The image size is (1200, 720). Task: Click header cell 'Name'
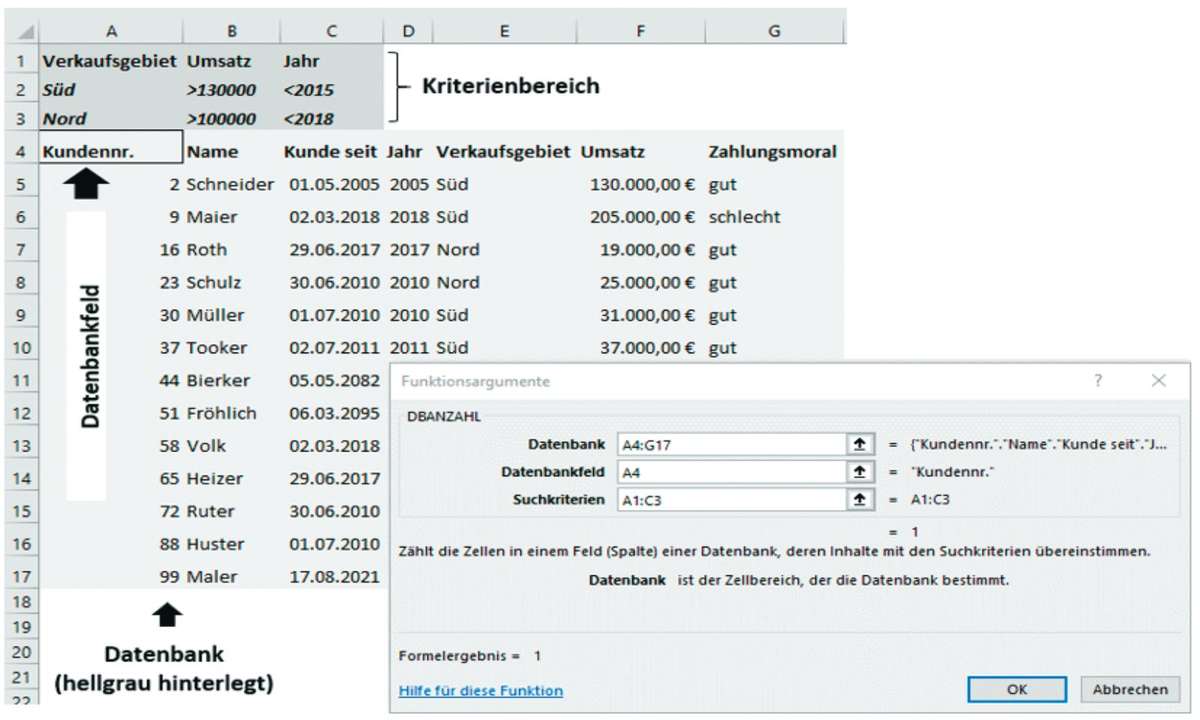(x=232, y=153)
